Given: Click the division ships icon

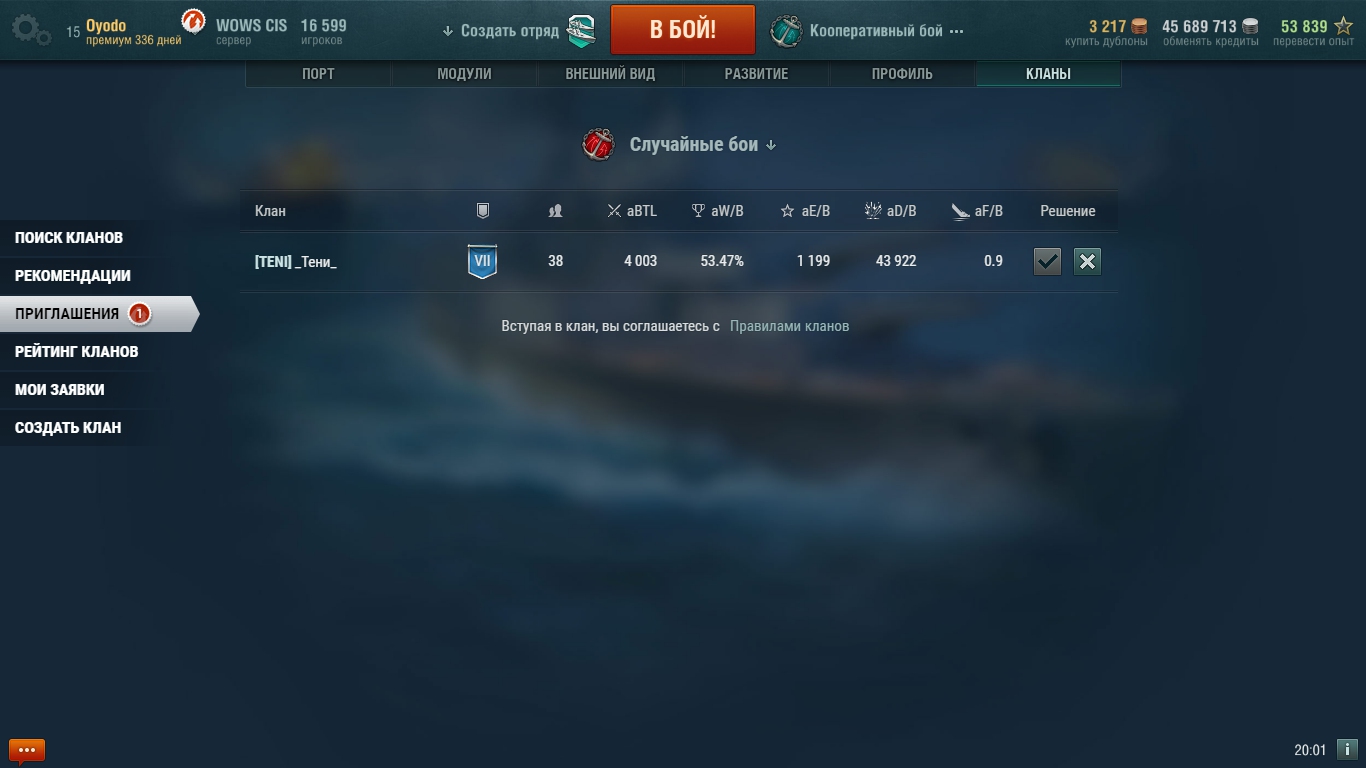Looking at the screenshot, I should (x=581, y=31).
